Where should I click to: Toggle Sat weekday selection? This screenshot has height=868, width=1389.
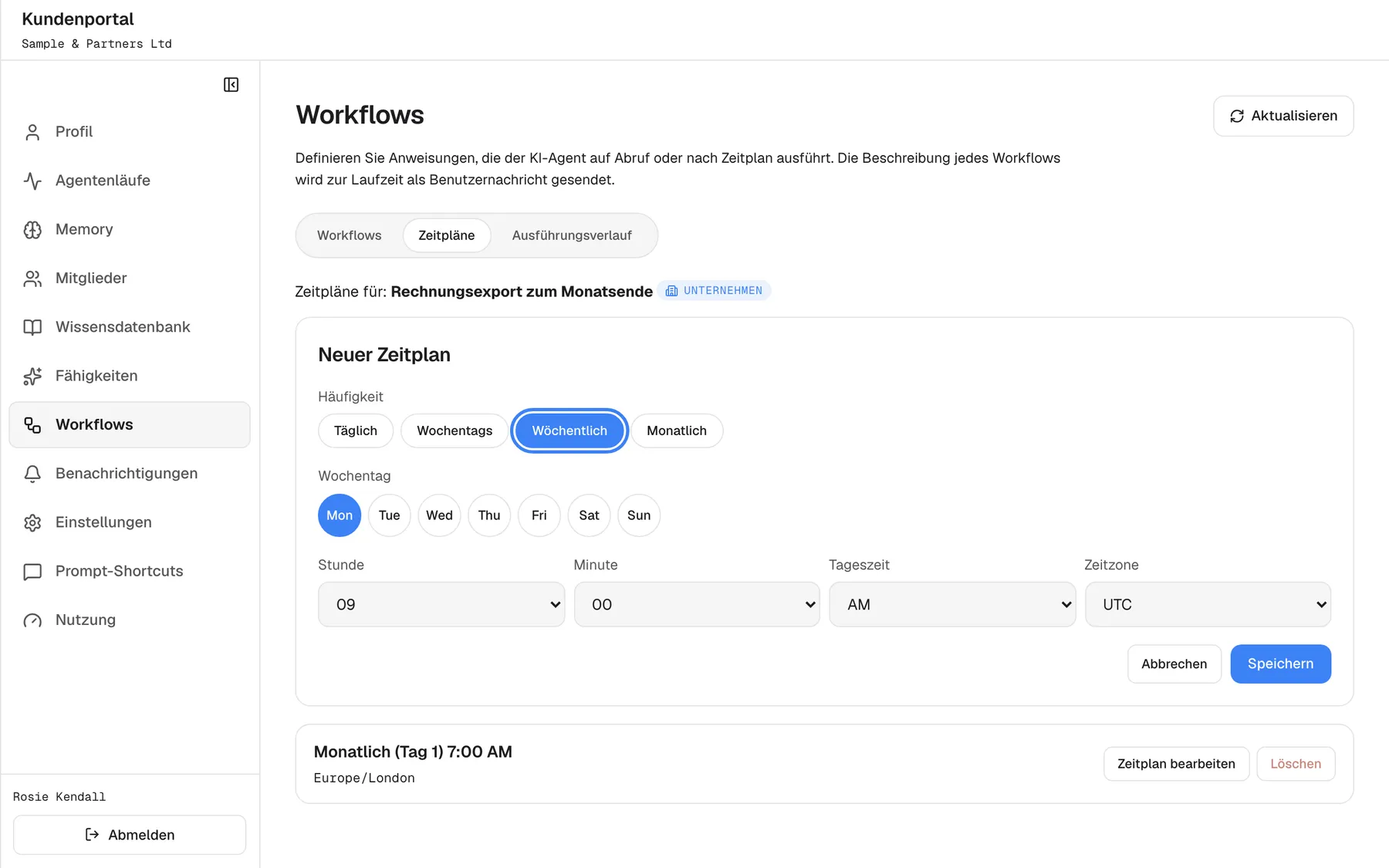click(589, 515)
